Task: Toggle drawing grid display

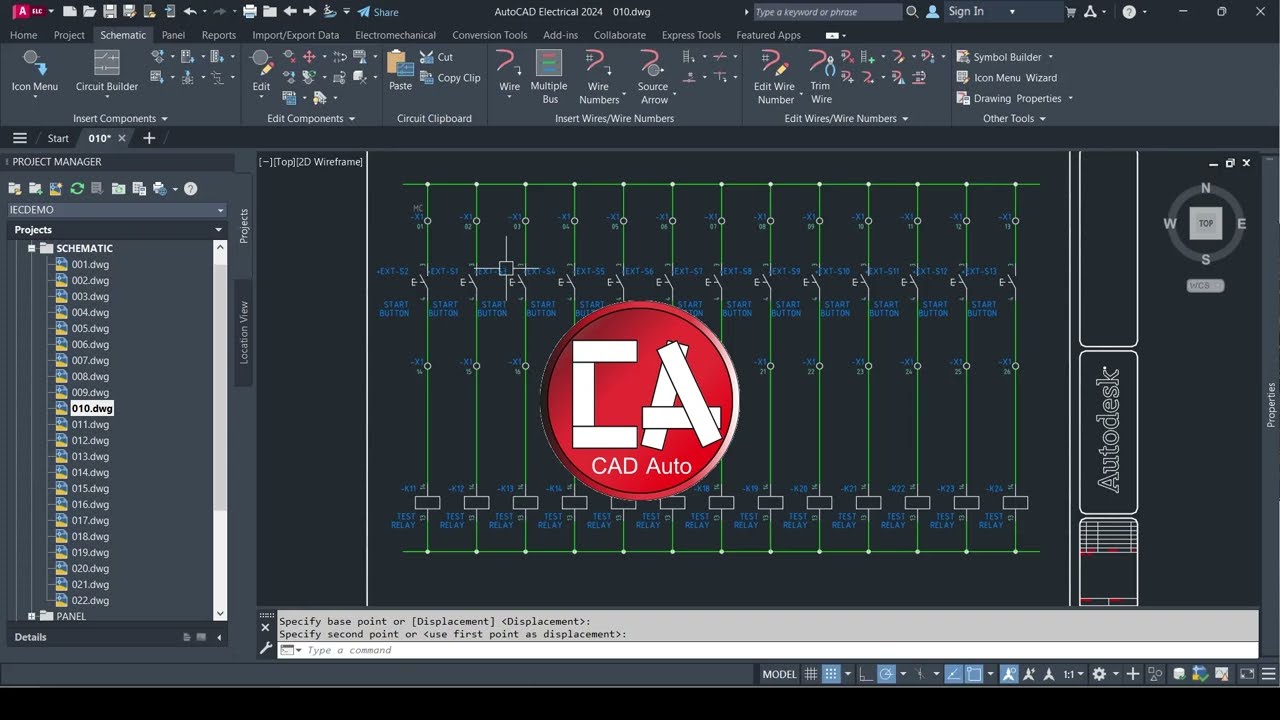Action: click(x=811, y=674)
